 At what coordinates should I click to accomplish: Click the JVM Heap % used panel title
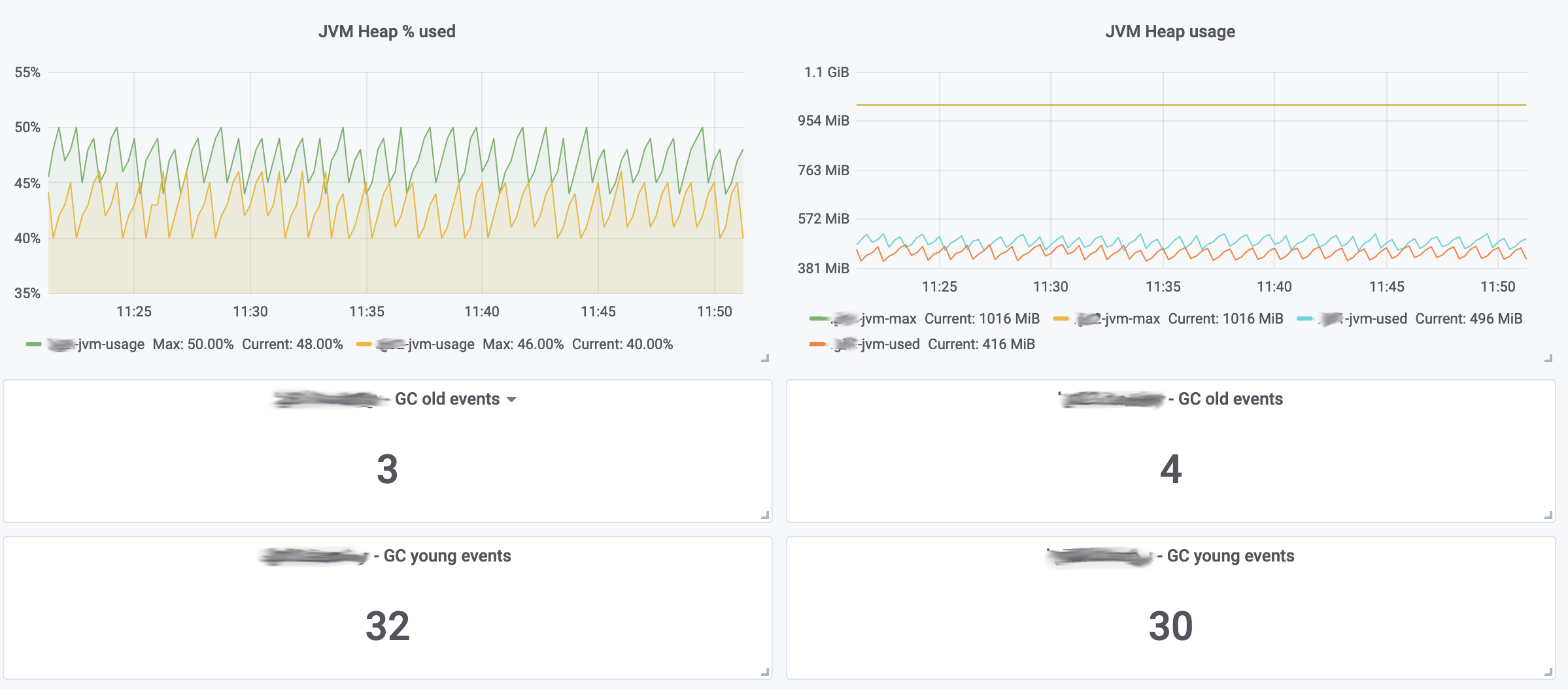(x=387, y=31)
